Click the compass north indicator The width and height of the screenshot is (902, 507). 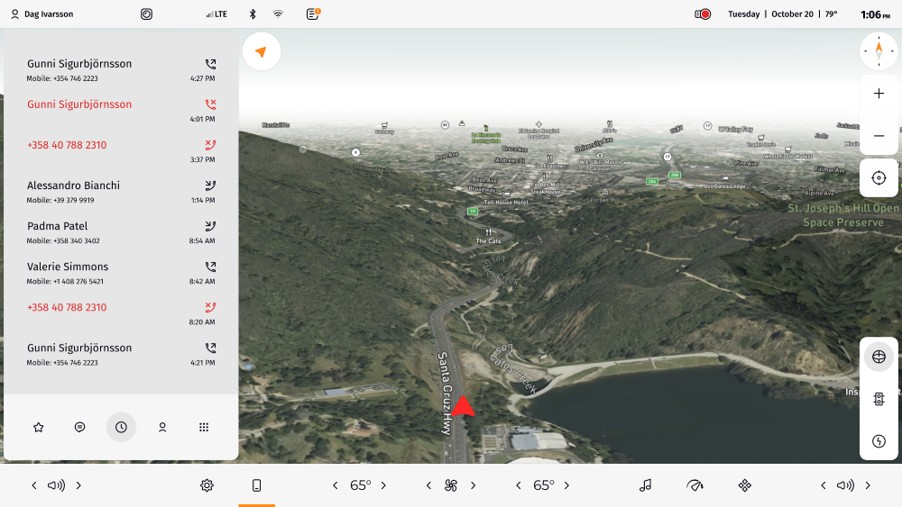878,50
